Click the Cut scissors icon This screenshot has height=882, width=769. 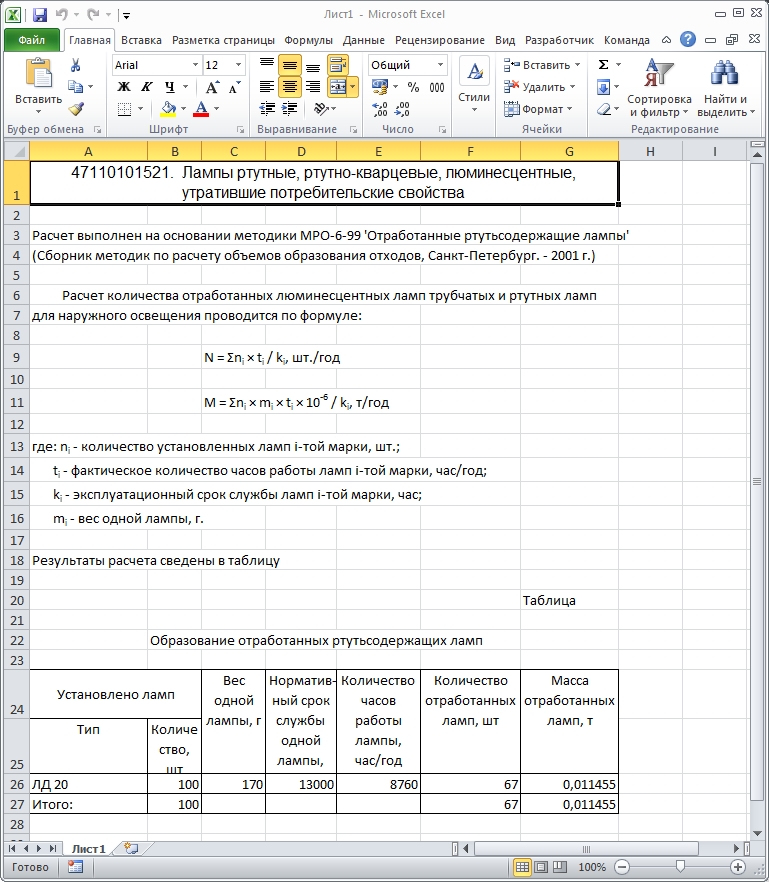(75, 65)
